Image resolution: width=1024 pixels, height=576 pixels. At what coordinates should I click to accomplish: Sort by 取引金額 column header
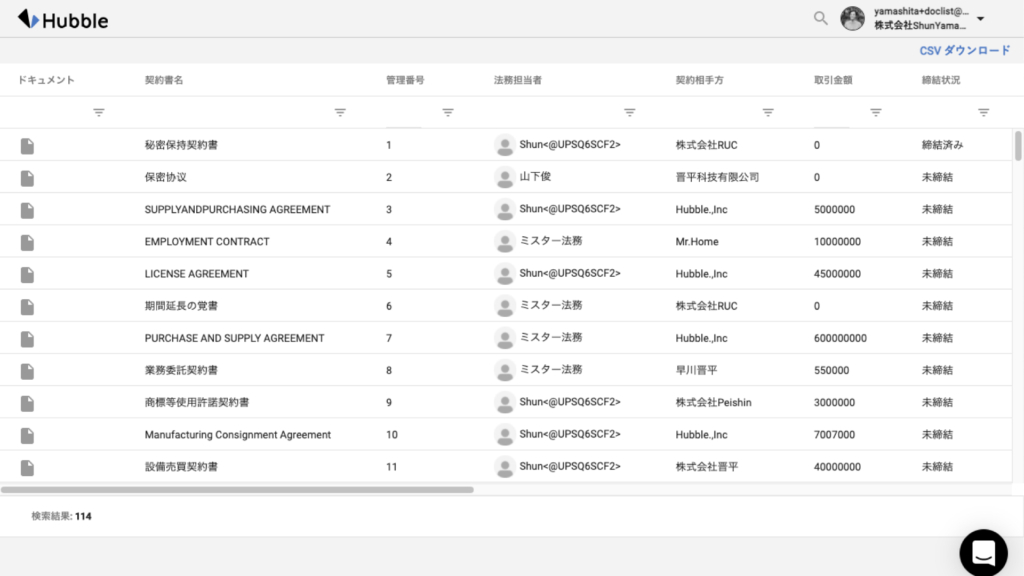[x=833, y=80]
